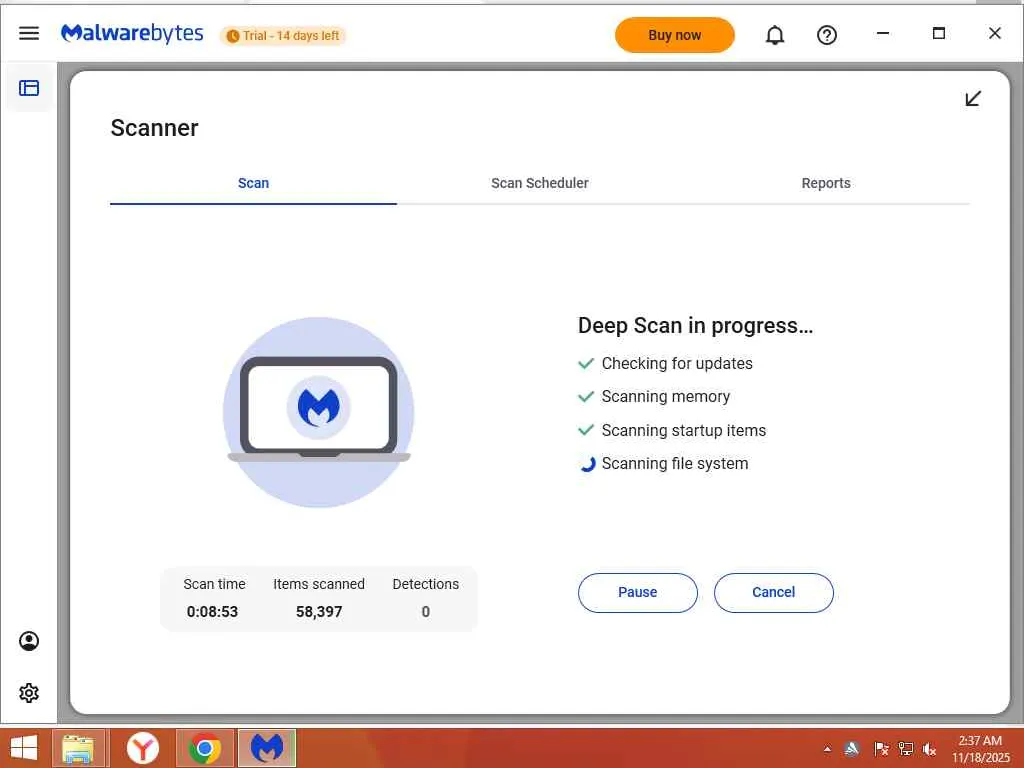Image resolution: width=1024 pixels, height=768 pixels.
Task: Click the Items scanned count 58,397
Action: point(319,612)
